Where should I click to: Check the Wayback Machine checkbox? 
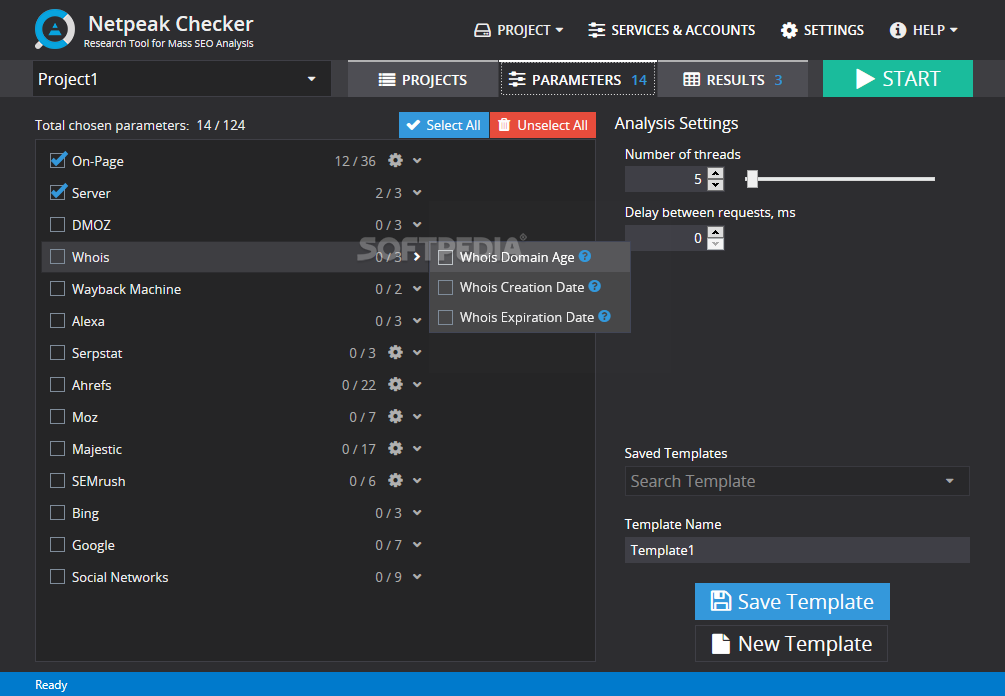point(58,288)
